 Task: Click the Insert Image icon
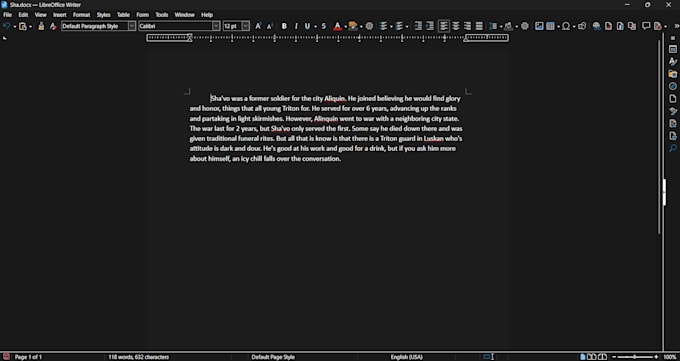(539, 26)
